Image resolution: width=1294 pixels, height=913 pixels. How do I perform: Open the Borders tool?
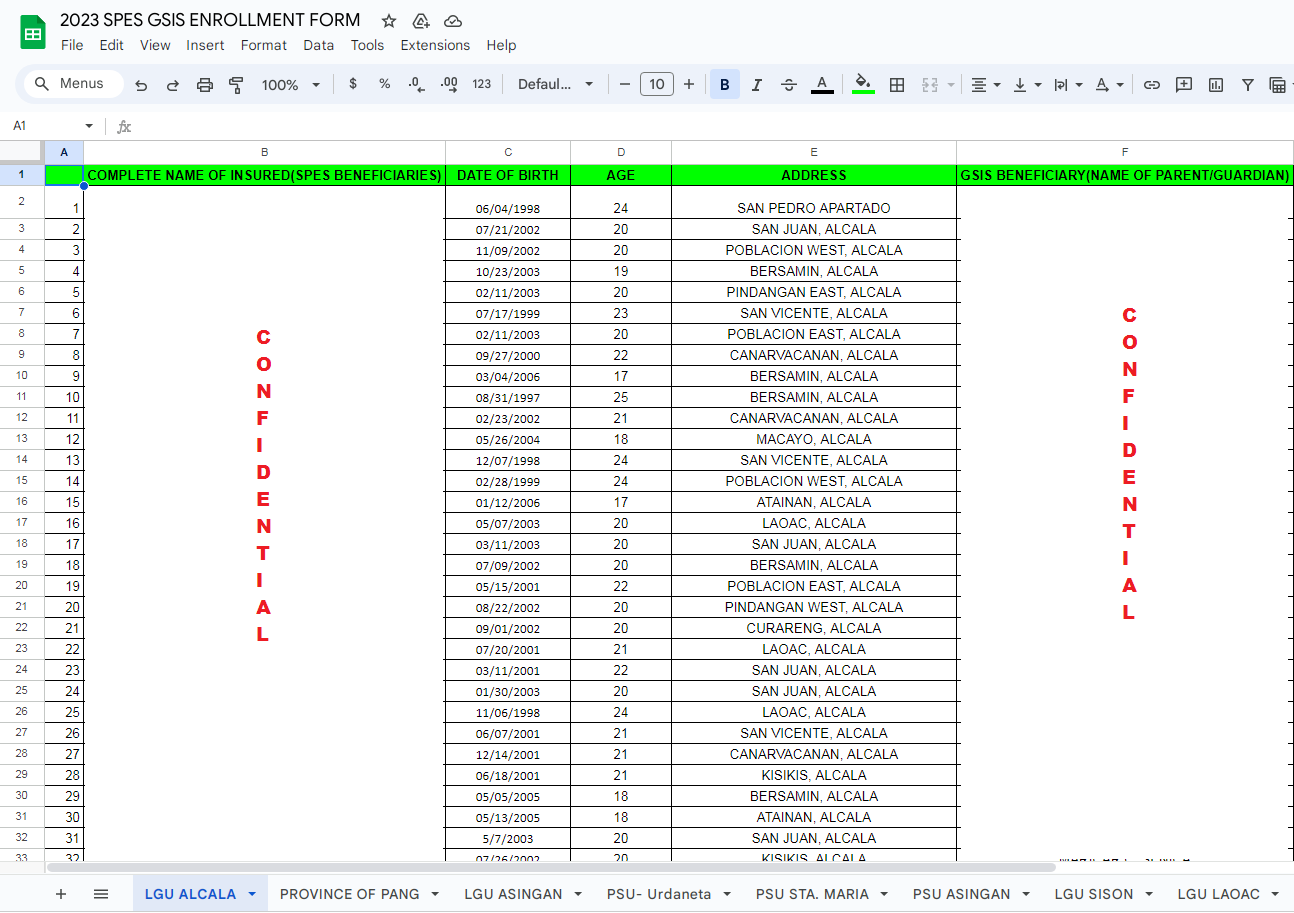tap(897, 85)
